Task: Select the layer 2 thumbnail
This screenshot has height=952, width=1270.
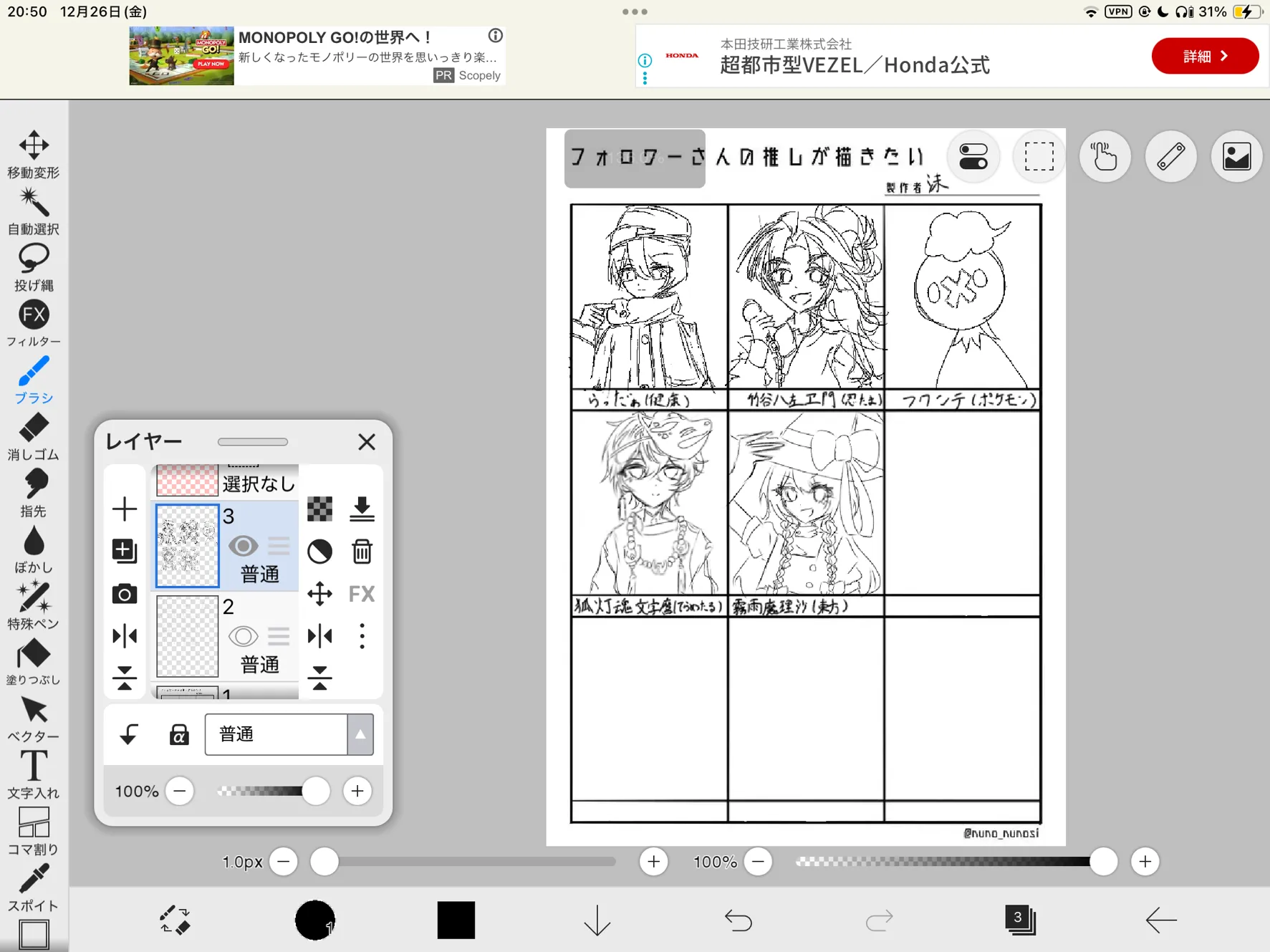Action: pos(187,636)
